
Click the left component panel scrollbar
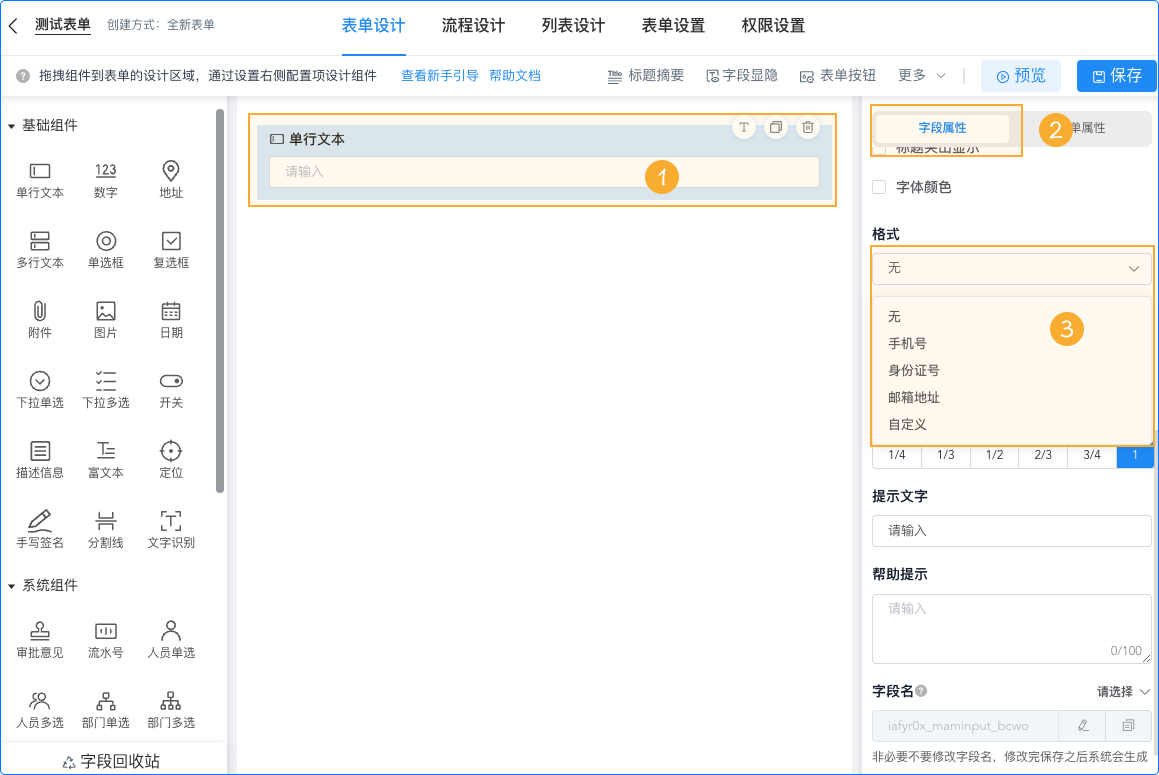[220, 300]
